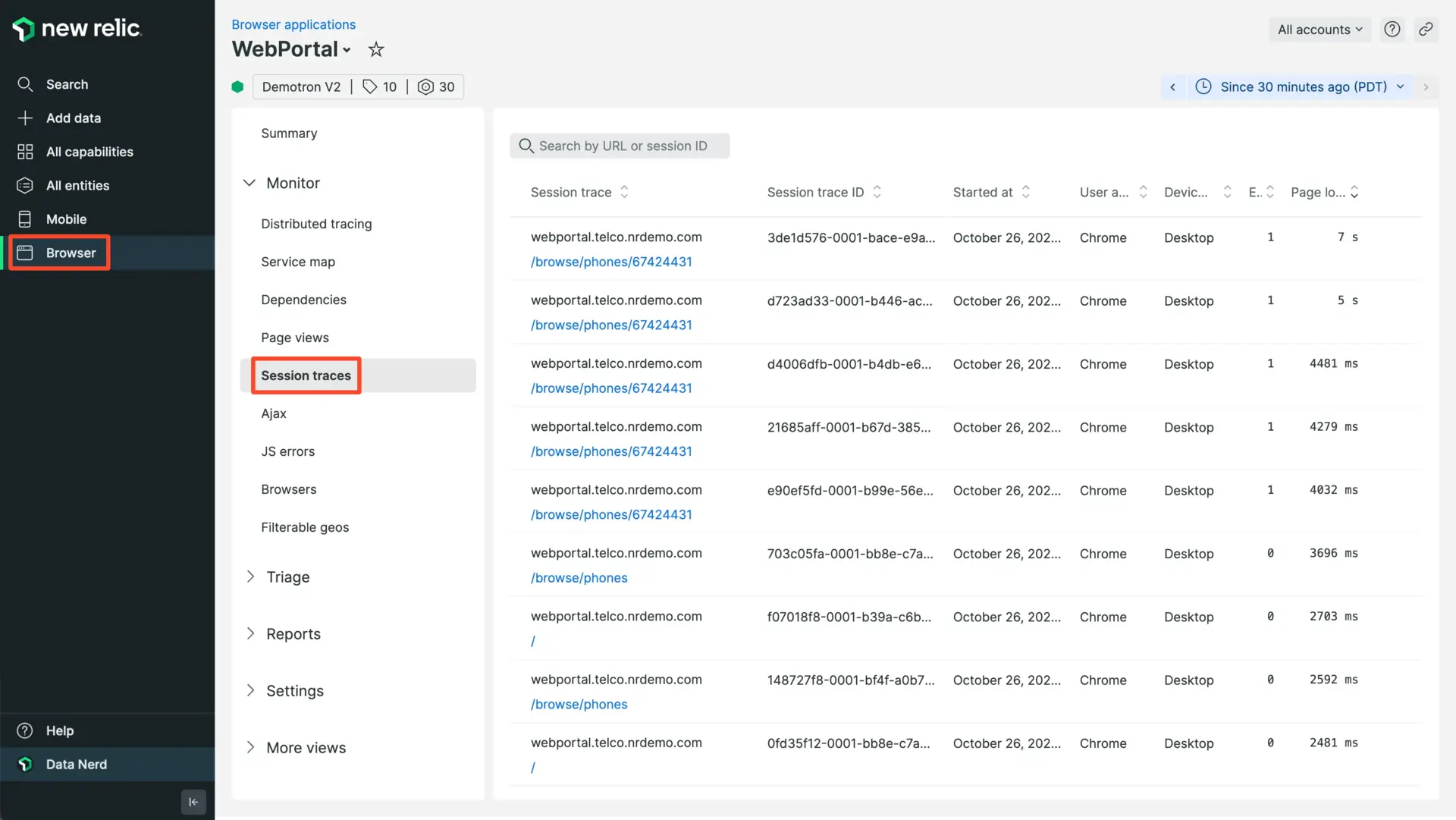The image size is (1456, 820).
Task: Open the help question mark icon top right
Action: coord(1392,30)
